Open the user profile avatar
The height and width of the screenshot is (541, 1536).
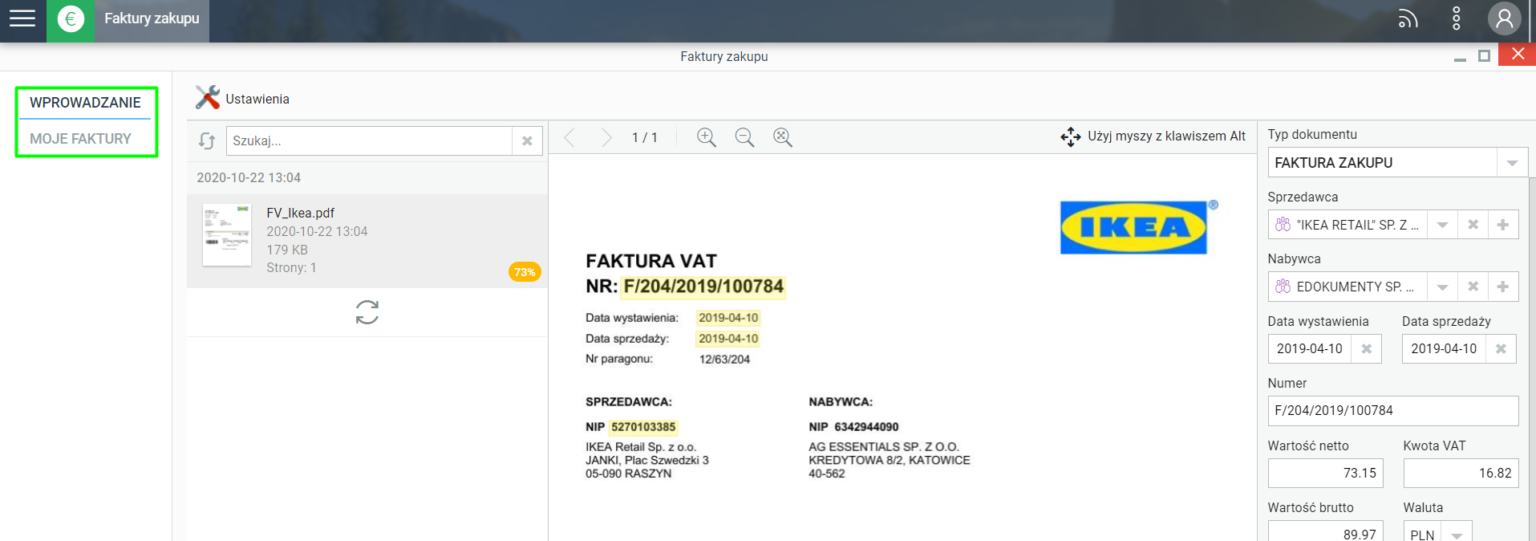pyautogui.click(x=1504, y=19)
